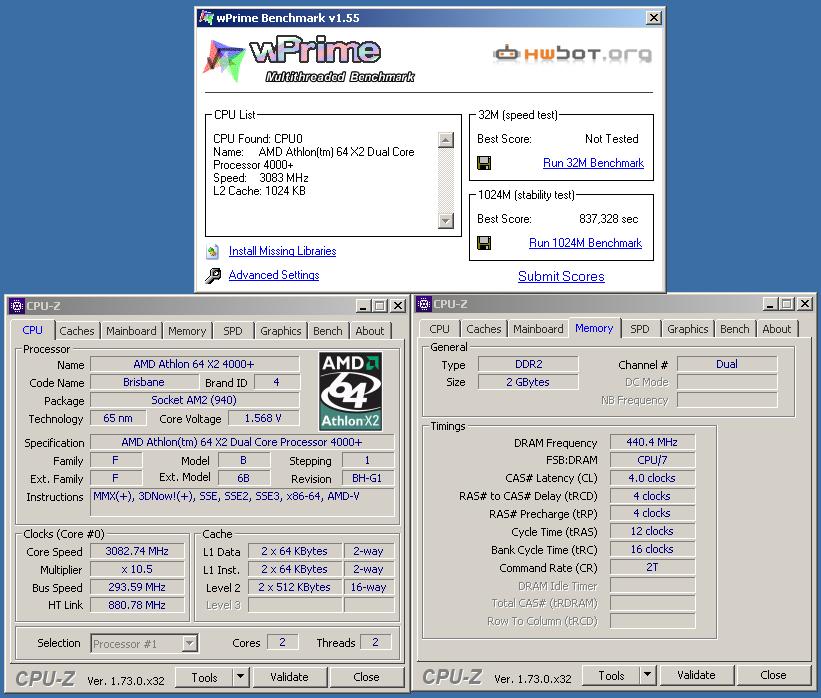Switch to Graphics tab in right CPU-Z
Image resolution: width=821 pixels, height=698 pixels.
coord(687,329)
